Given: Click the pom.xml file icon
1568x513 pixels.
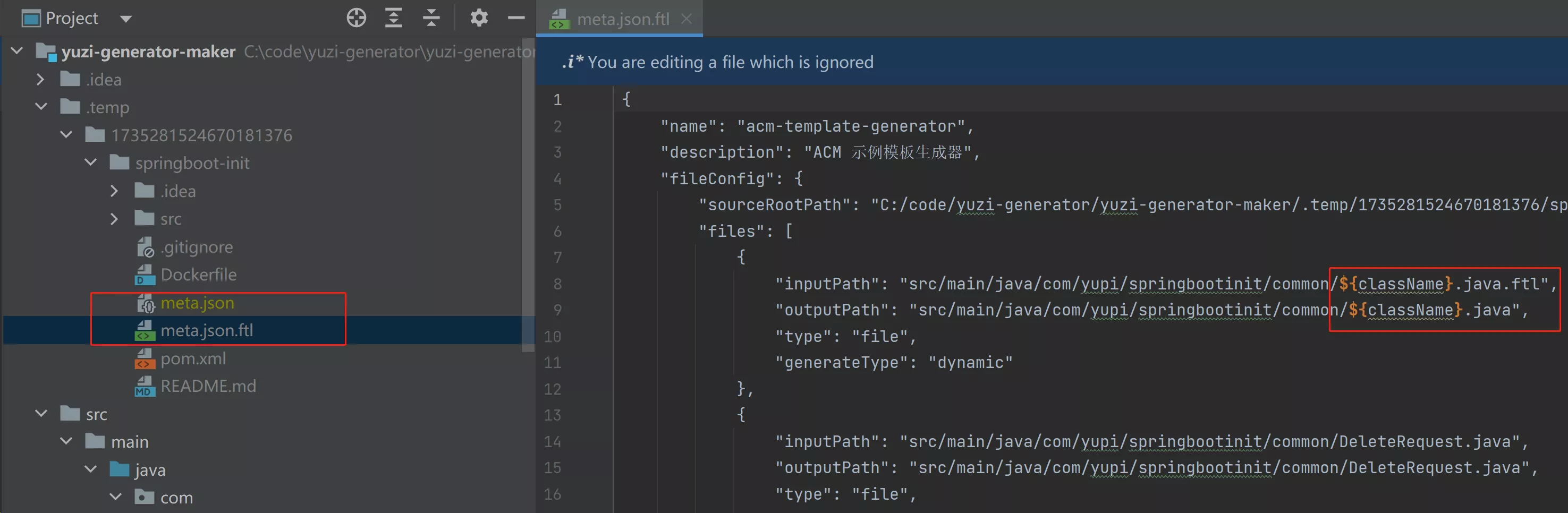Looking at the screenshot, I should click(x=145, y=358).
